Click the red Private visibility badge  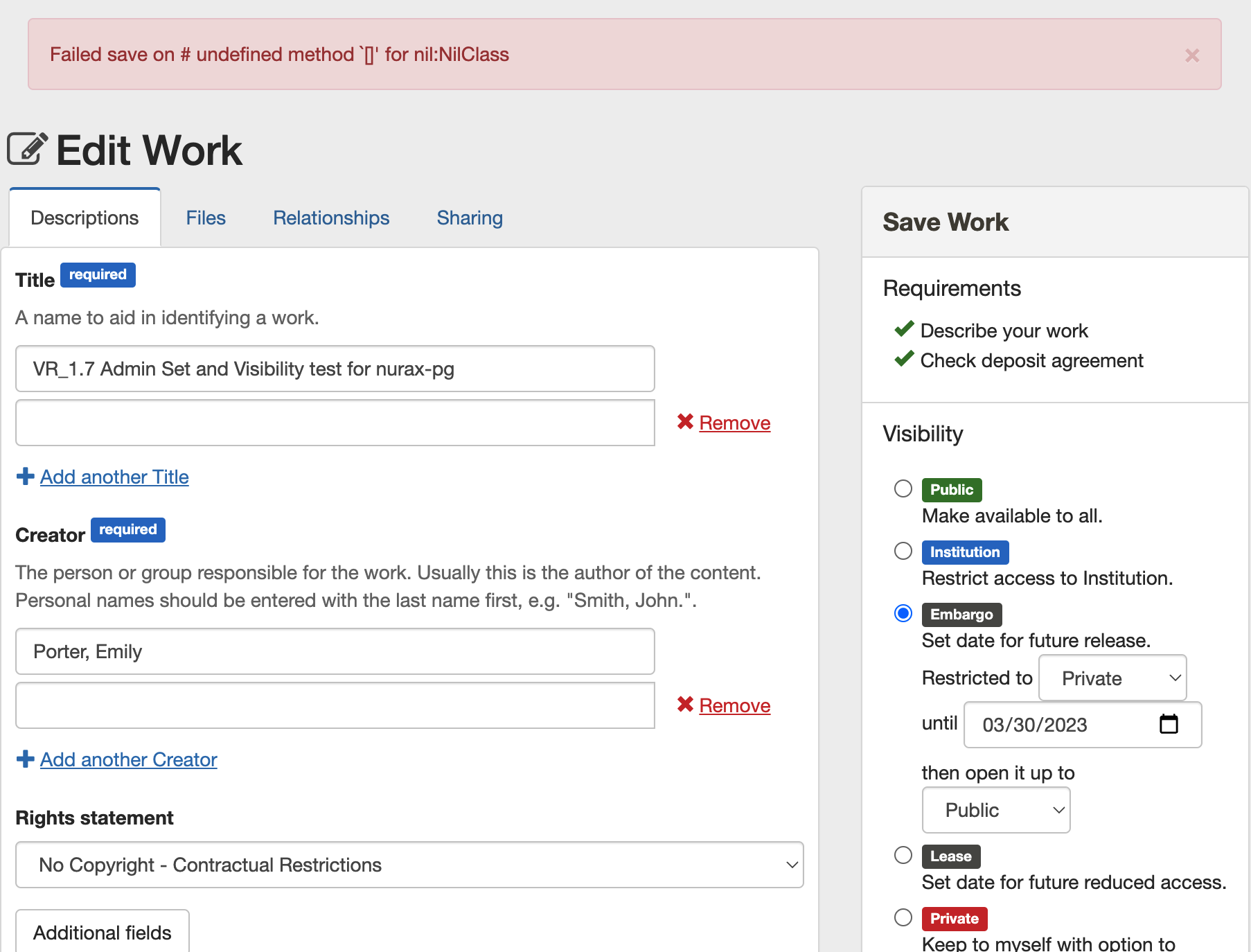click(955, 919)
